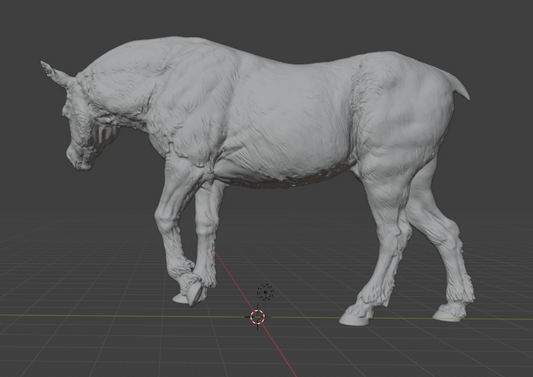Select the dashed point light object
Screen dimensions: 533x377
tap(265, 292)
